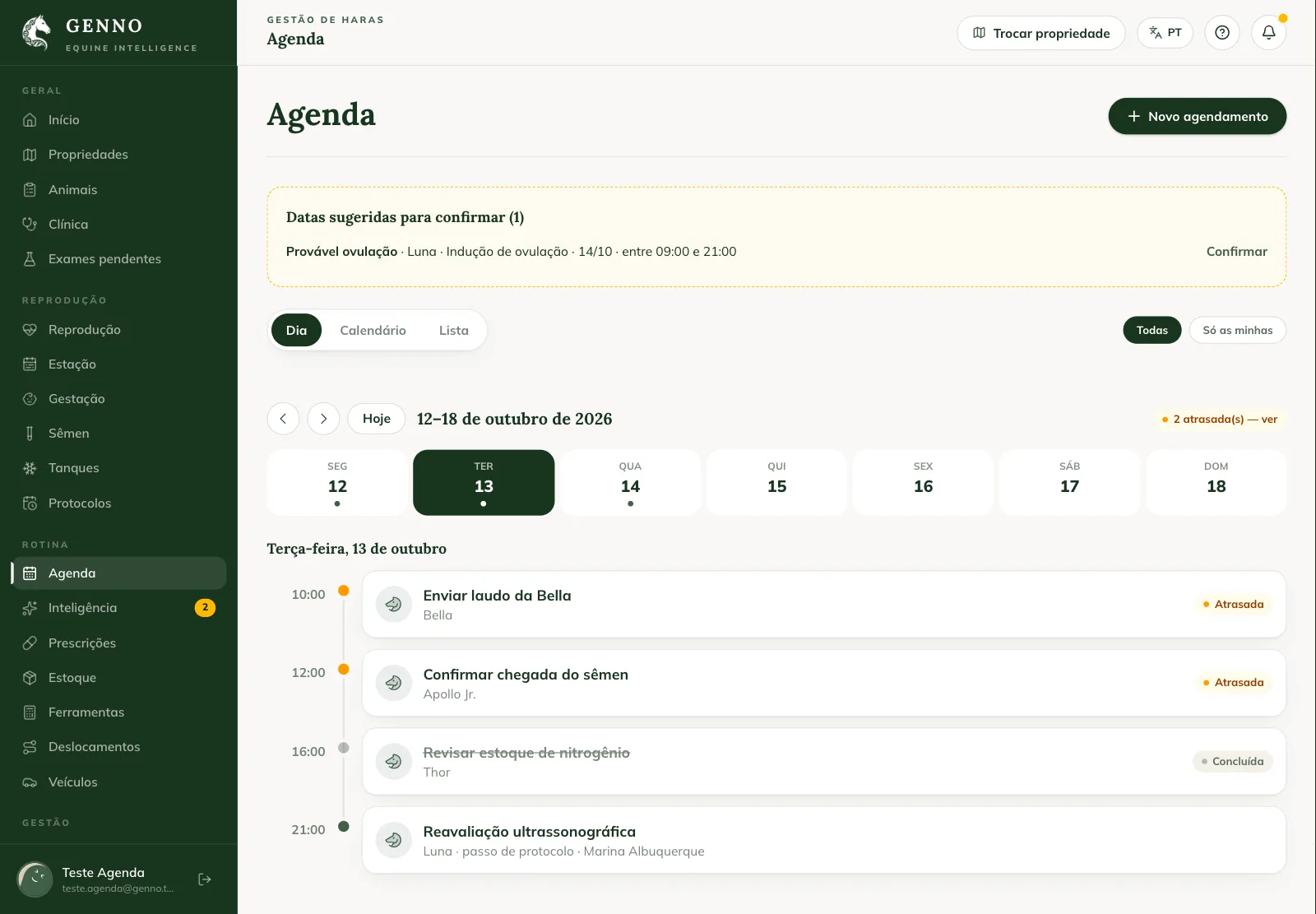The height and width of the screenshot is (914, 1316).
Task: Click Concluída badge on Thor task
Action: (x=1233, y=762)
